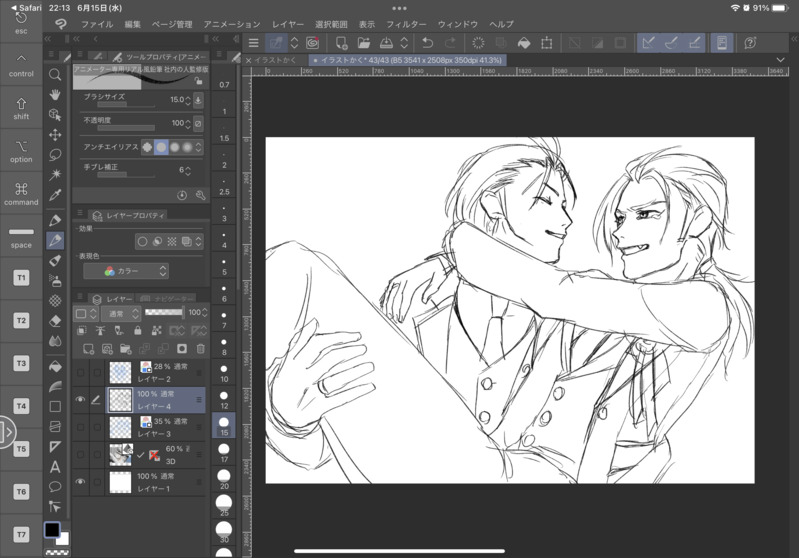Delete layer with trash icon
The image size is (799, 558).
pyautogui.click(x=201, y=349)
